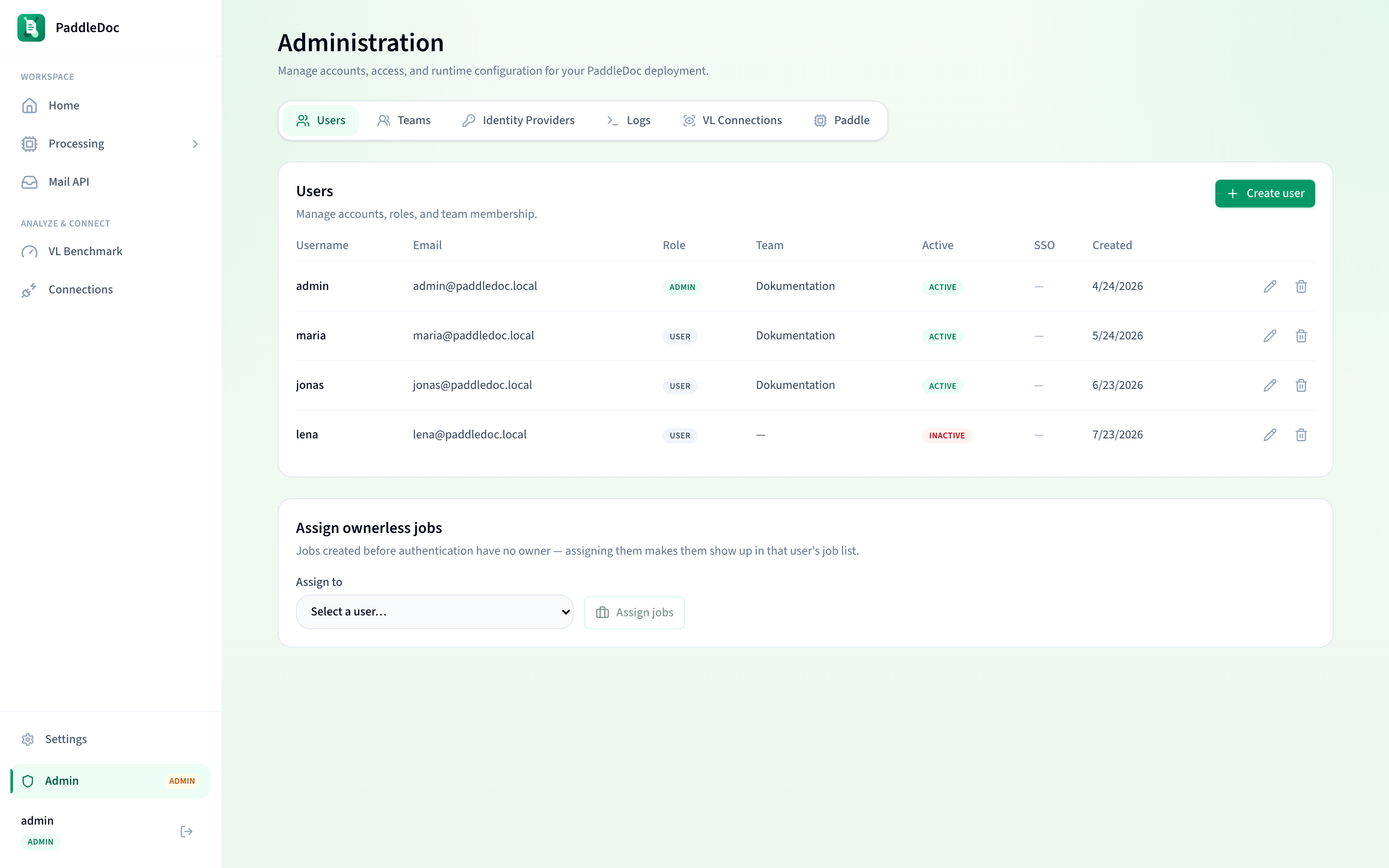Open the Paddle tab
The image size is (1389, 868).
[842, 121]
